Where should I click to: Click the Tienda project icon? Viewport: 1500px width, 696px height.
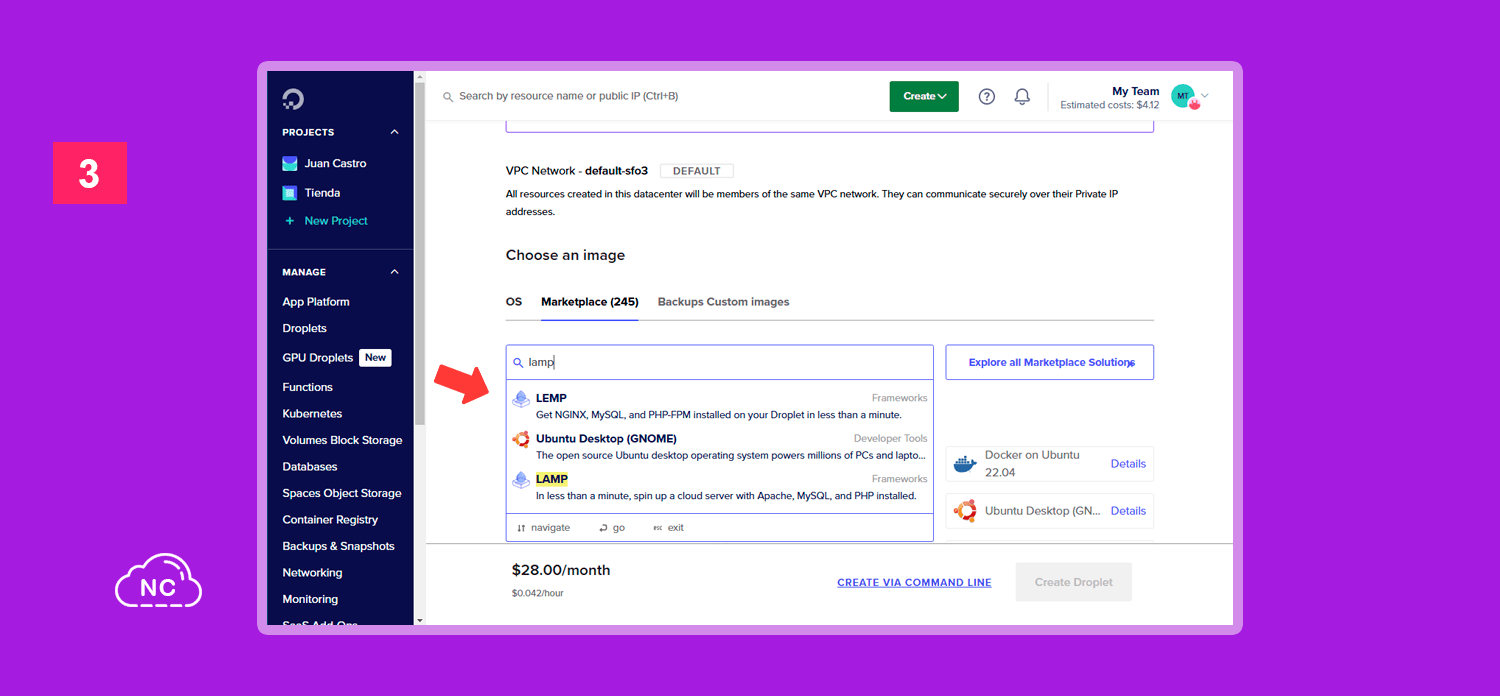click(290, 193)
